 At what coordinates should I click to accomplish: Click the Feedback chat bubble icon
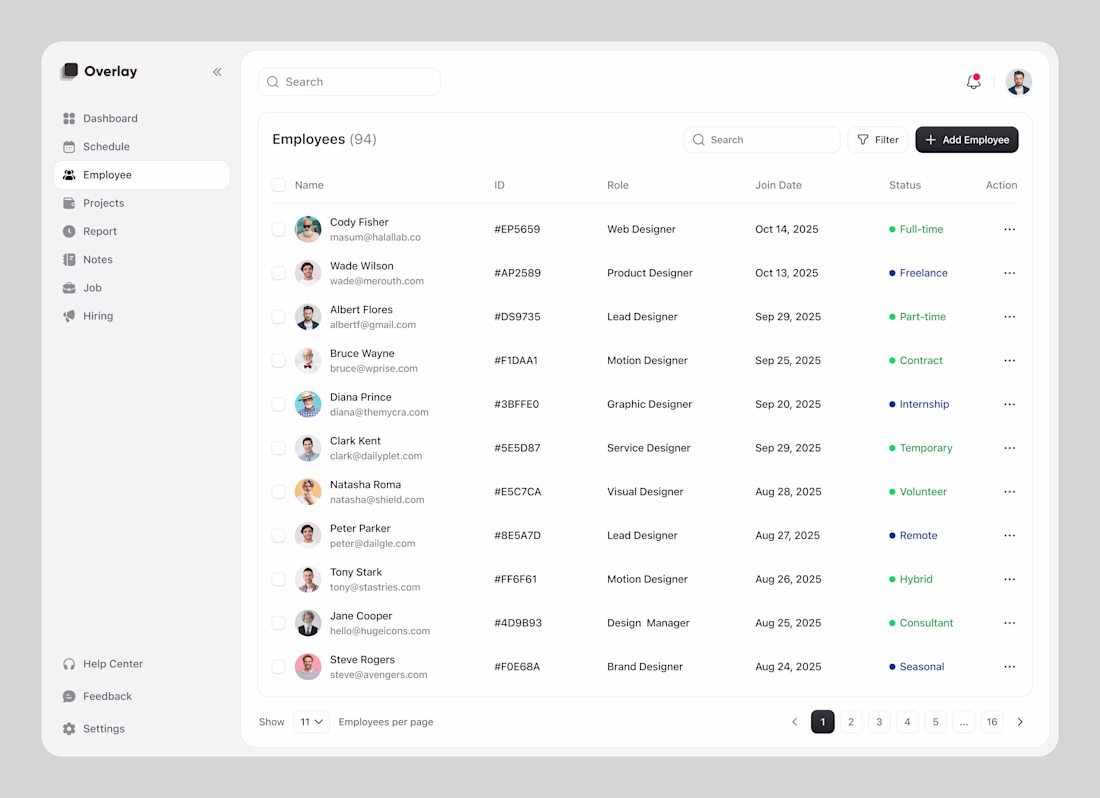69,696
